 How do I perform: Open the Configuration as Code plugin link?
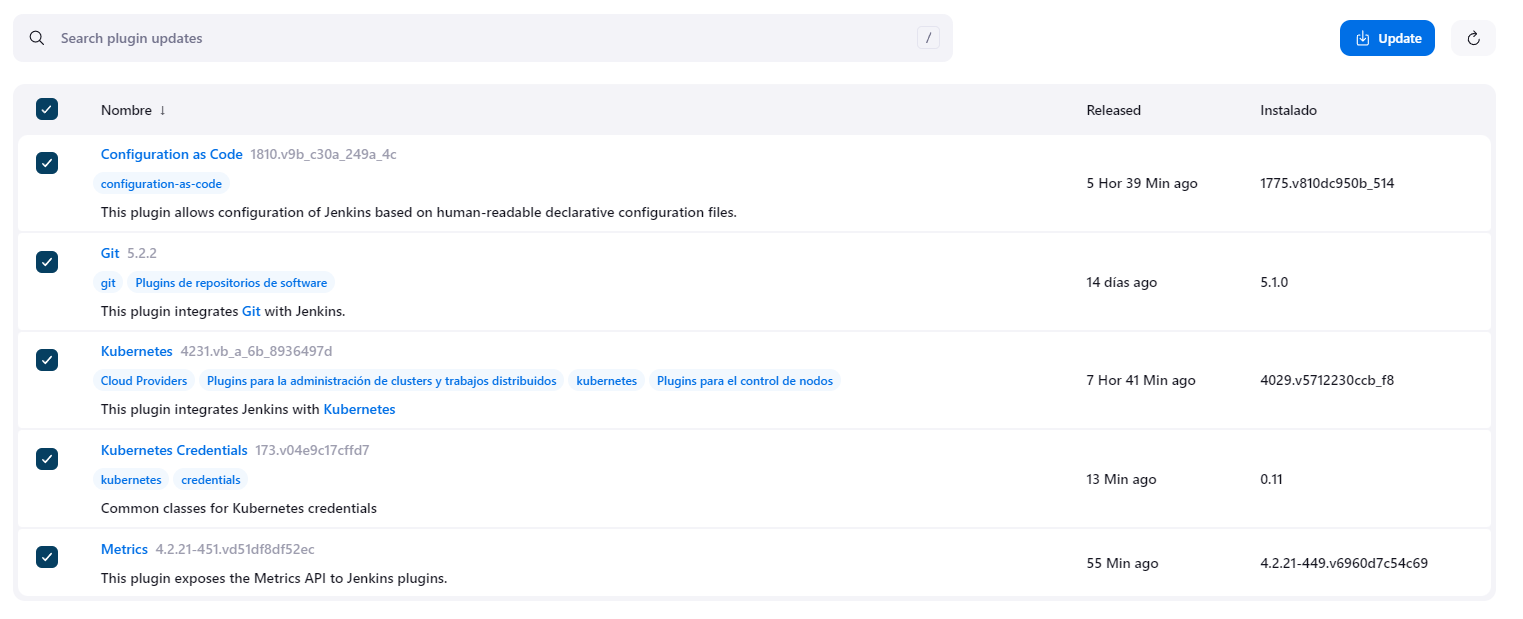pos(172,154)
